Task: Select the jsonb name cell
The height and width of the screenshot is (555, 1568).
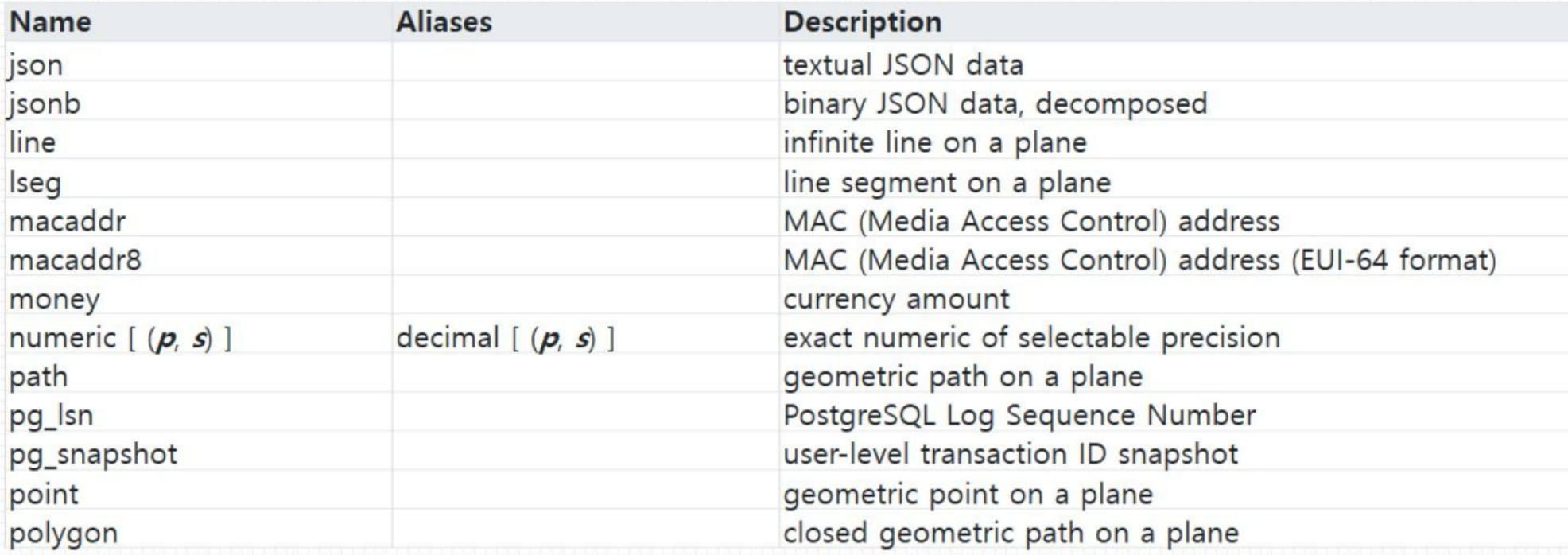Action: 45,103
